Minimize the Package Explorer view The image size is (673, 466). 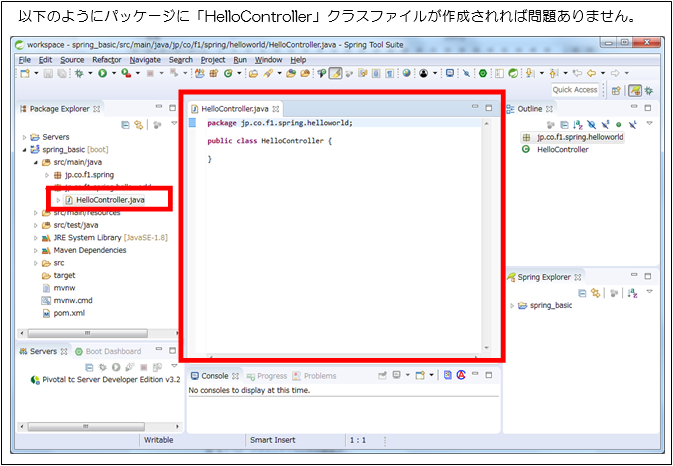click(x=158, y=108)
